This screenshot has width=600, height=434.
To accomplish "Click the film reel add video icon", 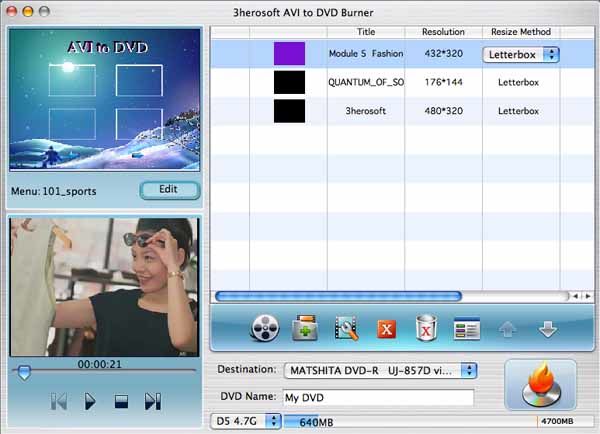I will 265,328.
